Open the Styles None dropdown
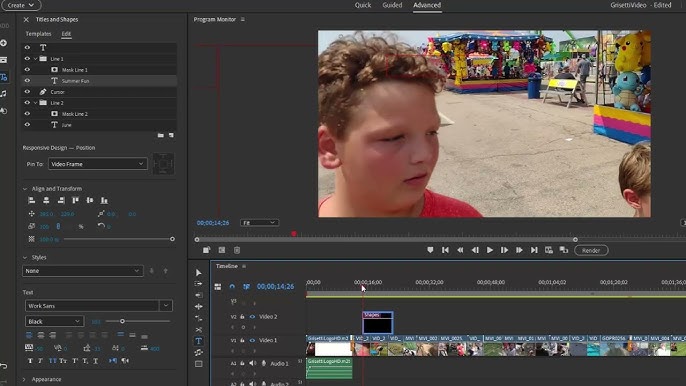This screenshot has height=386, width=686. pyautogui.click(x=83, y=271)
